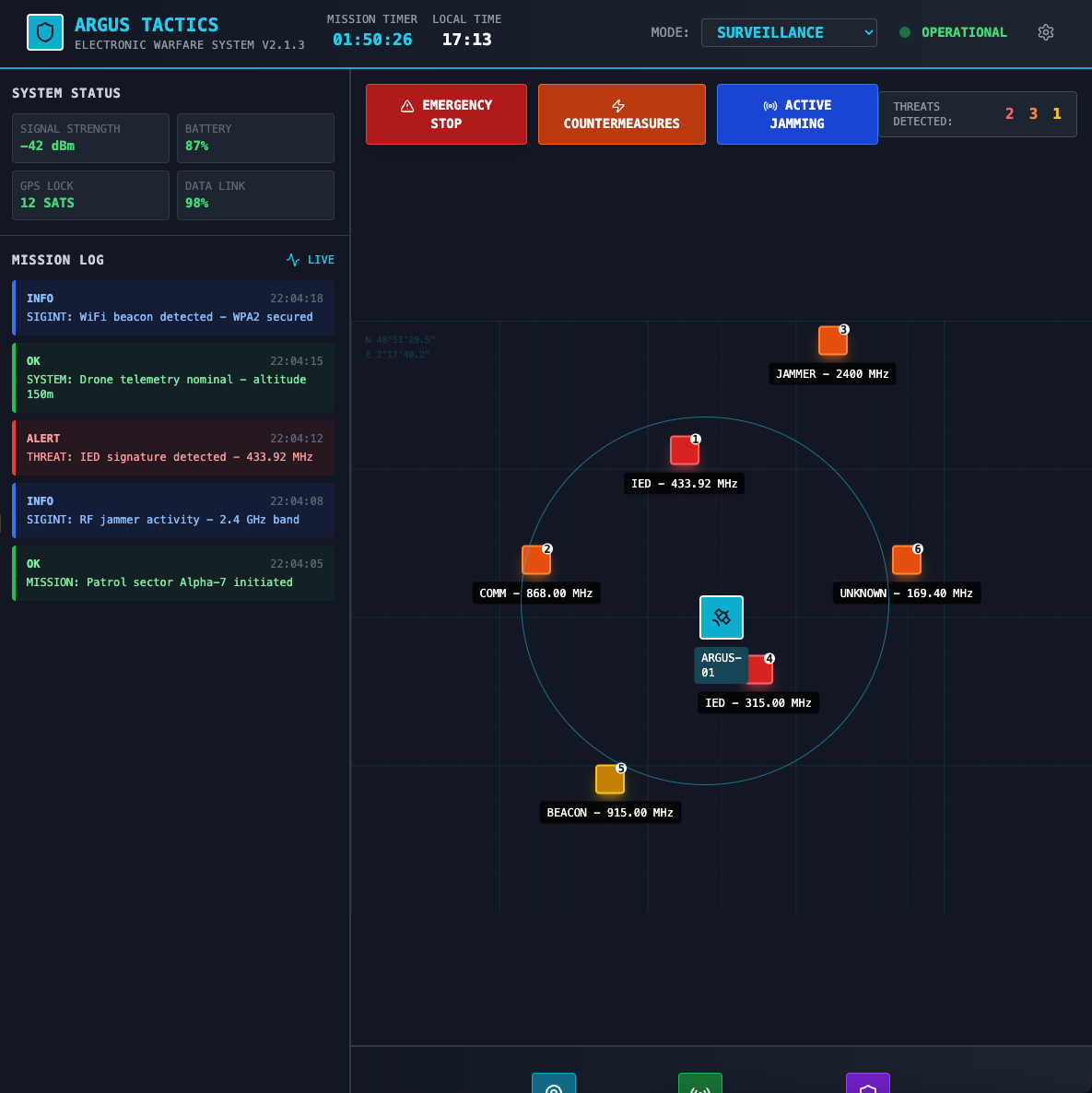Click the green OPERATIONAL status indicator
Image resolution: width=1092 pixels, height=1093 pixels.
[953, 32]
